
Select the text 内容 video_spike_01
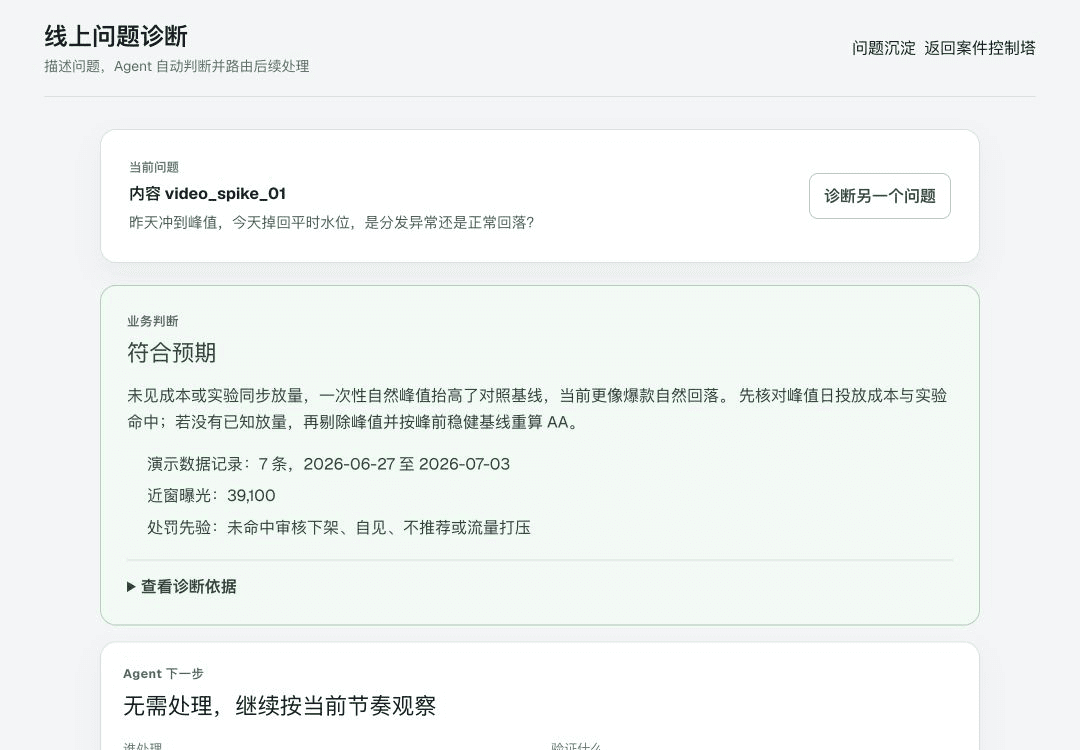tap(207, 194)
